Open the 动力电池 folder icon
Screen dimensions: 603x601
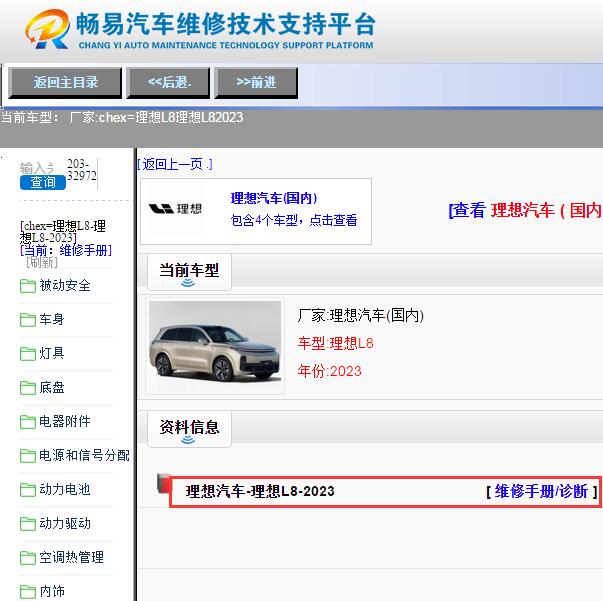click(x=28, y=489)
